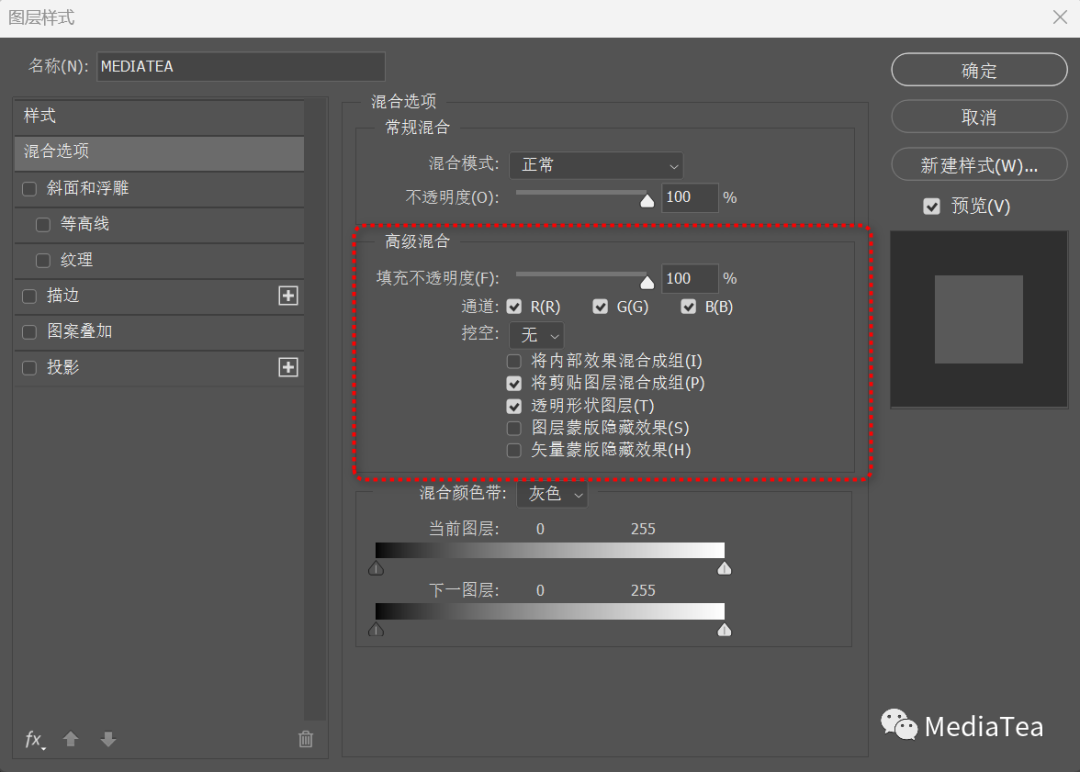Add another Drop Shadow (投影) with plus icon
Viewport: 1080px width, 772px height.
point(288,367)
